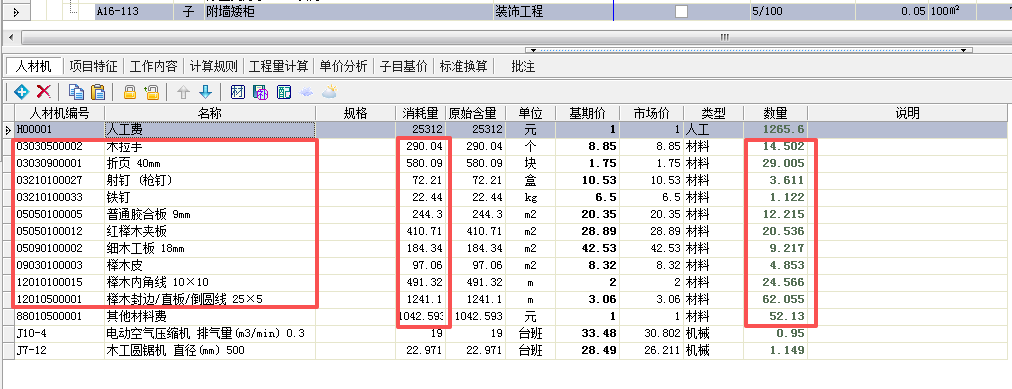1012x389 pixels.
Task: Open the 工作内容 tab
Action: 154,66
